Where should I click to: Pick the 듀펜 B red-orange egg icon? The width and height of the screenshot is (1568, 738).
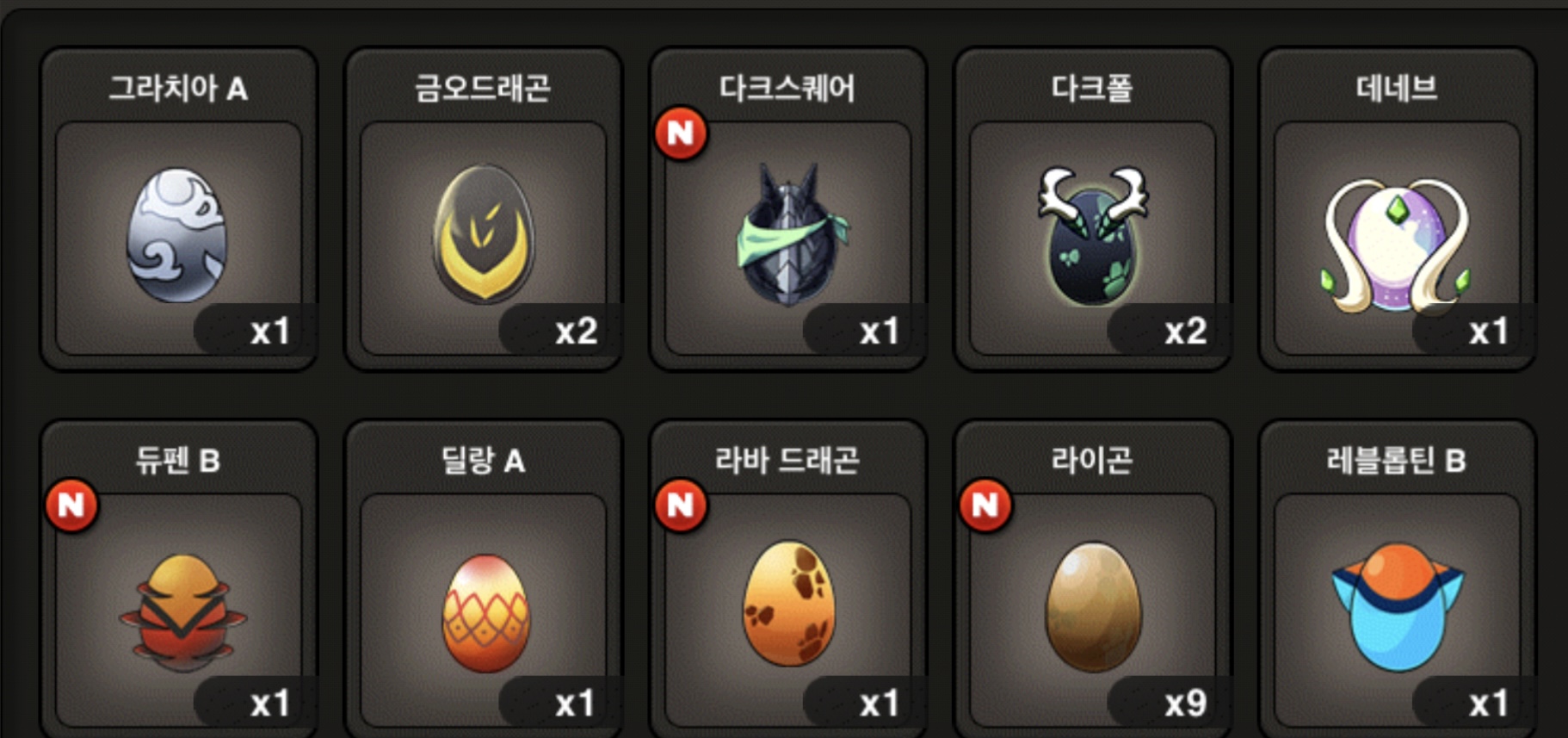coord(182,612)
